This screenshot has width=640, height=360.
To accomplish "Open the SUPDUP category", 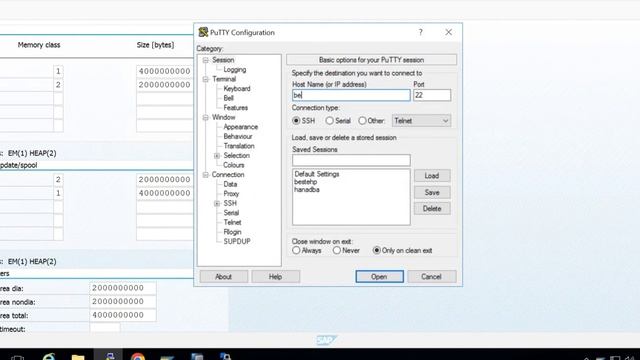I will pos(237,242).
